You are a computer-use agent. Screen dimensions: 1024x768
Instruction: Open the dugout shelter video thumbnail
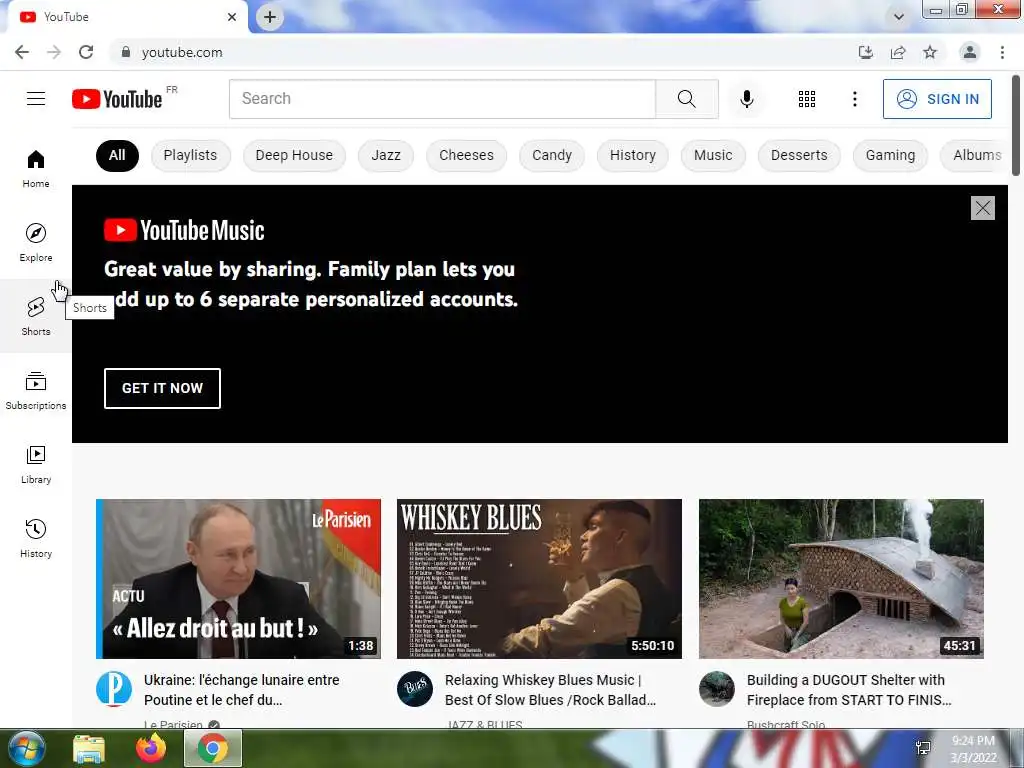pos(841,579)
